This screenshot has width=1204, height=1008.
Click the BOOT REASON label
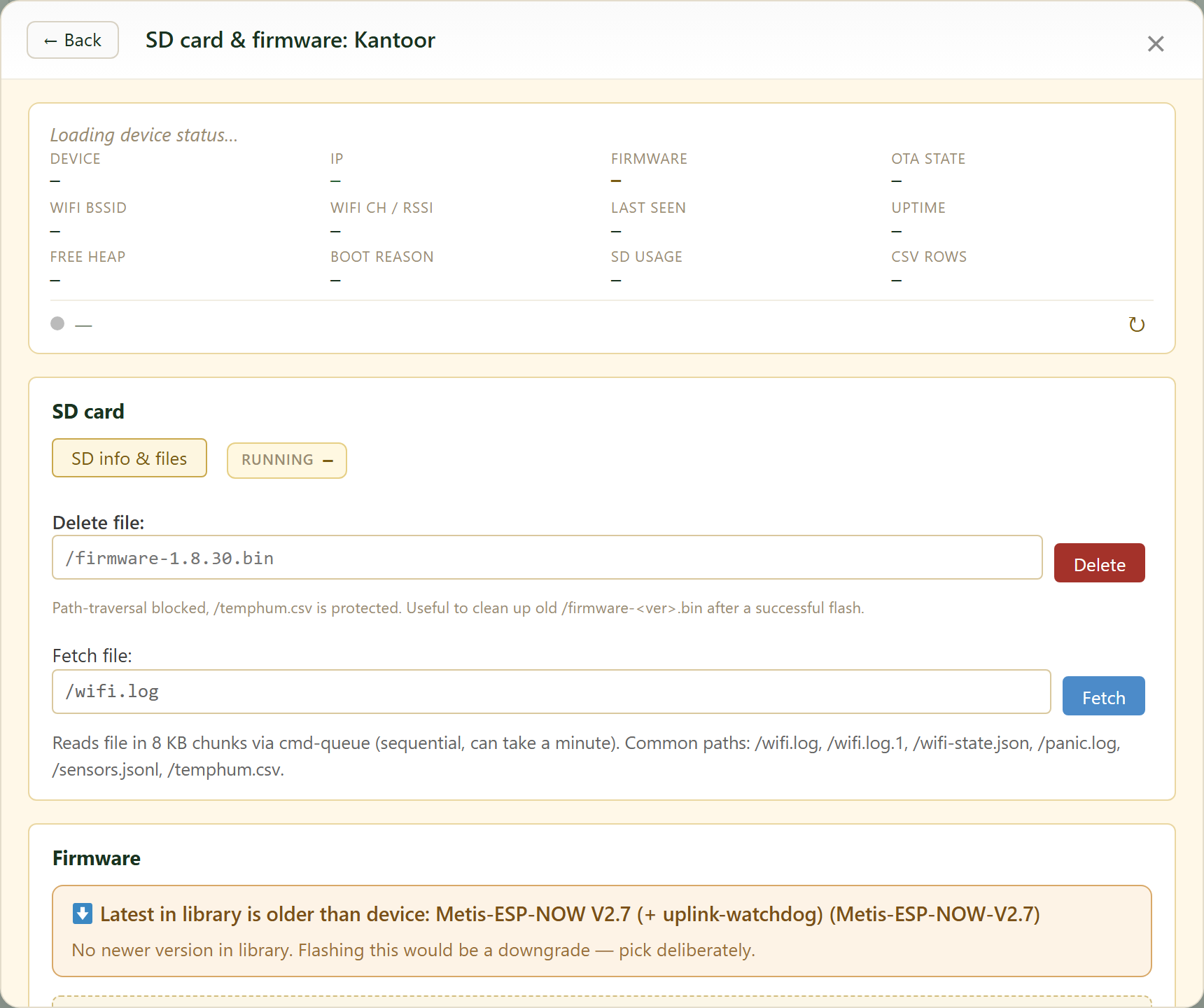pyautogui.click(x=382, y=257)
